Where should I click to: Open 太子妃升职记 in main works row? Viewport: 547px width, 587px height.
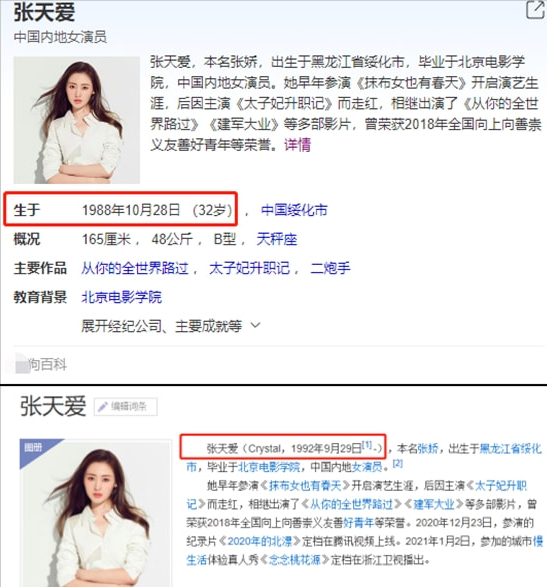(x=249, y=268)
